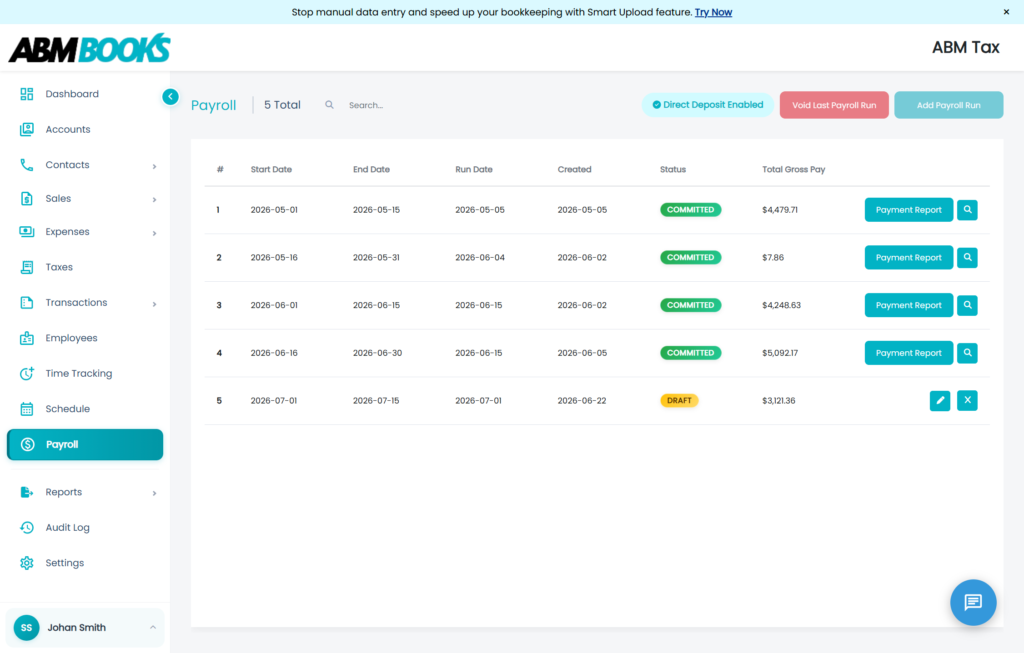Open Payment Report for run 3
The height and width of the screenshot is (653, 1024).
908,305
